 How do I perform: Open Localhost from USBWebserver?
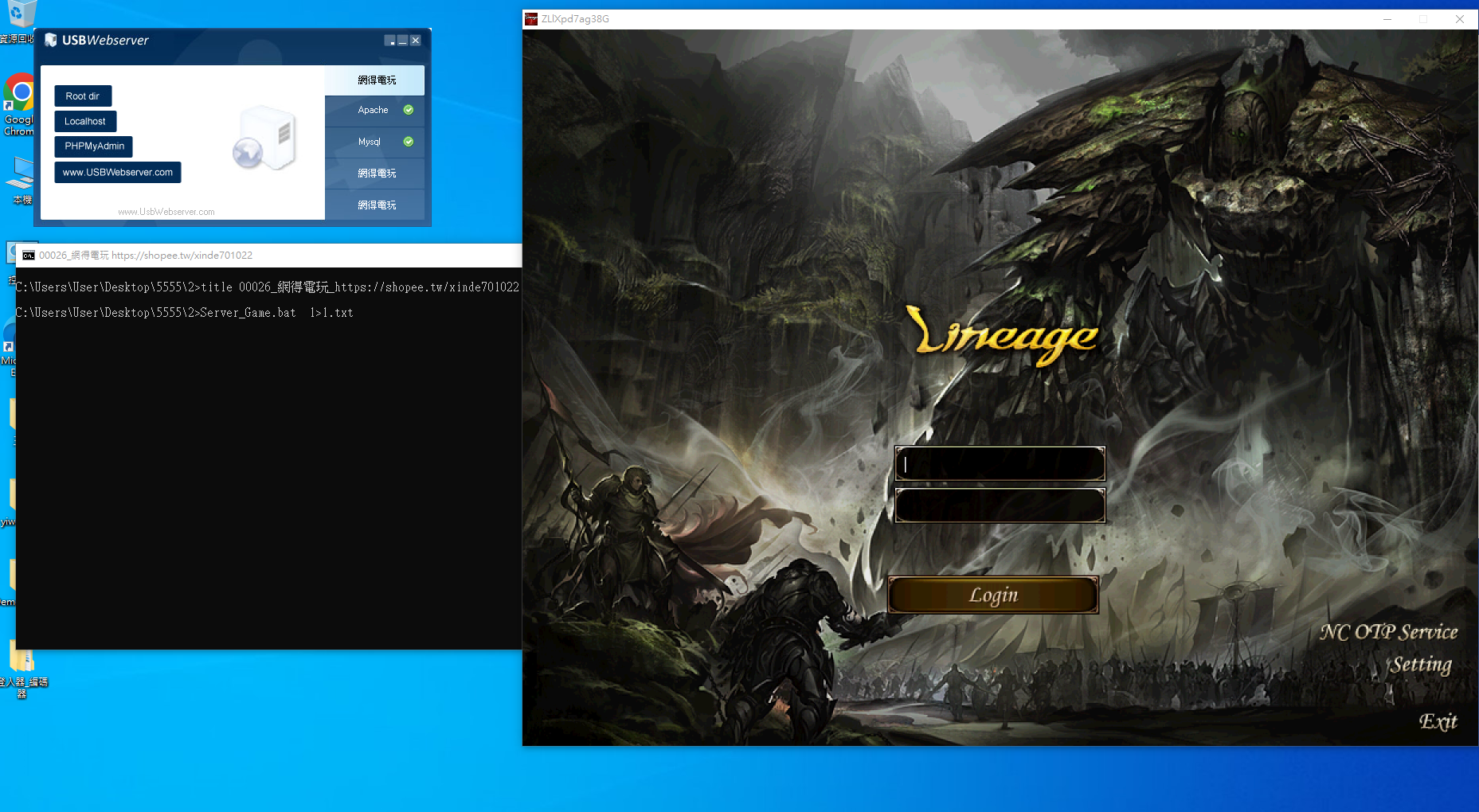(x=85, y=122)
